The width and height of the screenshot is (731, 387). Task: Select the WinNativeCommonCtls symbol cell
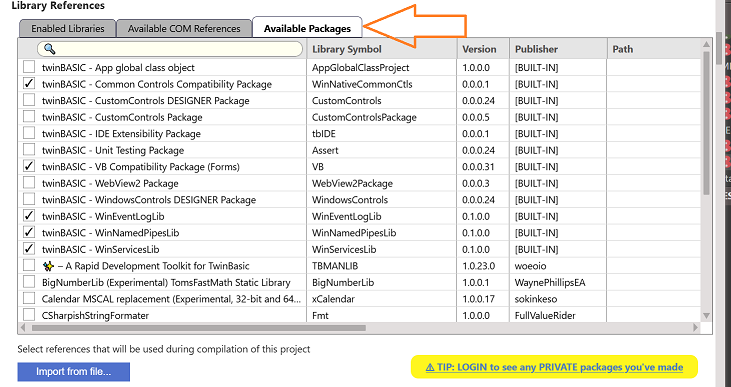(382, 84)
